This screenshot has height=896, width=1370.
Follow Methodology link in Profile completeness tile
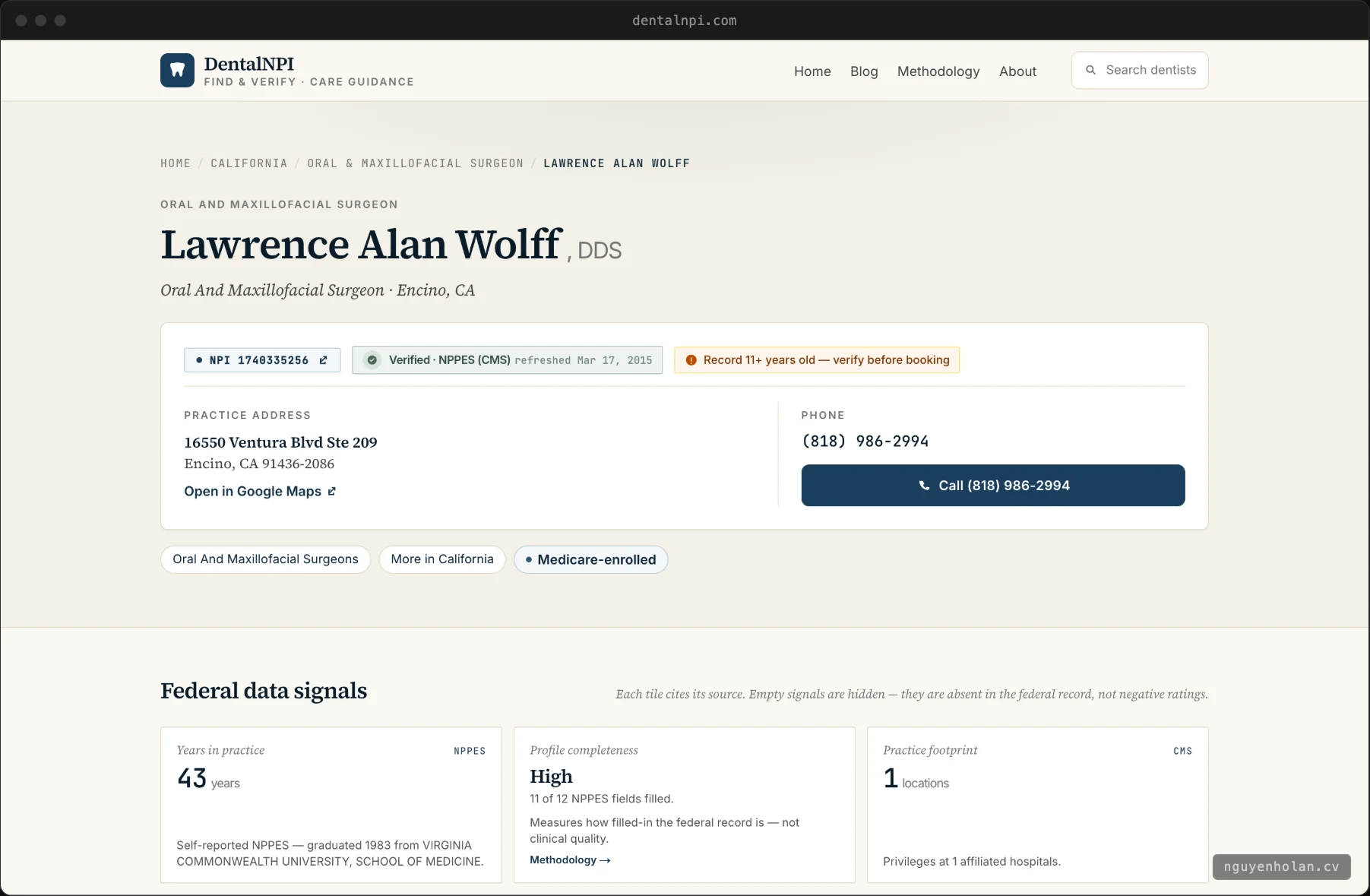coord(570,860)
